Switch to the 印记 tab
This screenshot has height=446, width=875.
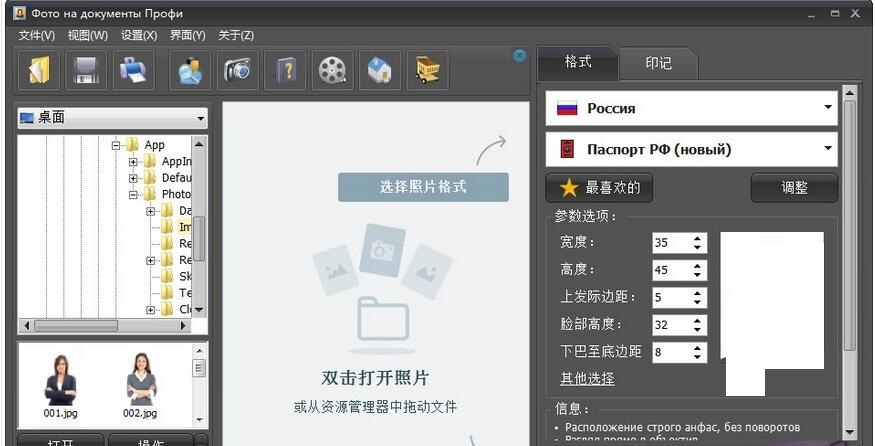[x=658, y=63]
